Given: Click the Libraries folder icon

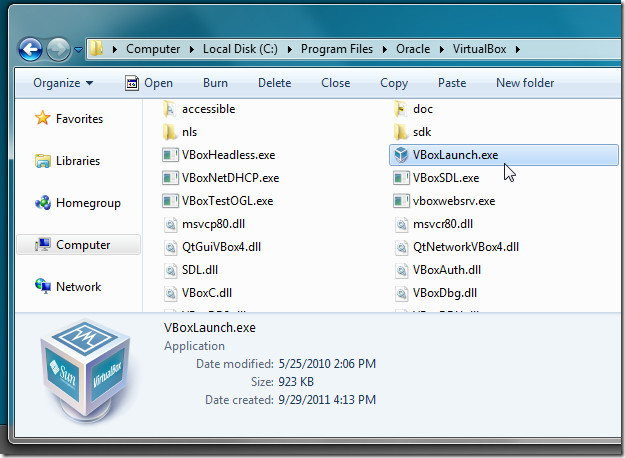Looking at the screenshot, I should (43, 161).
